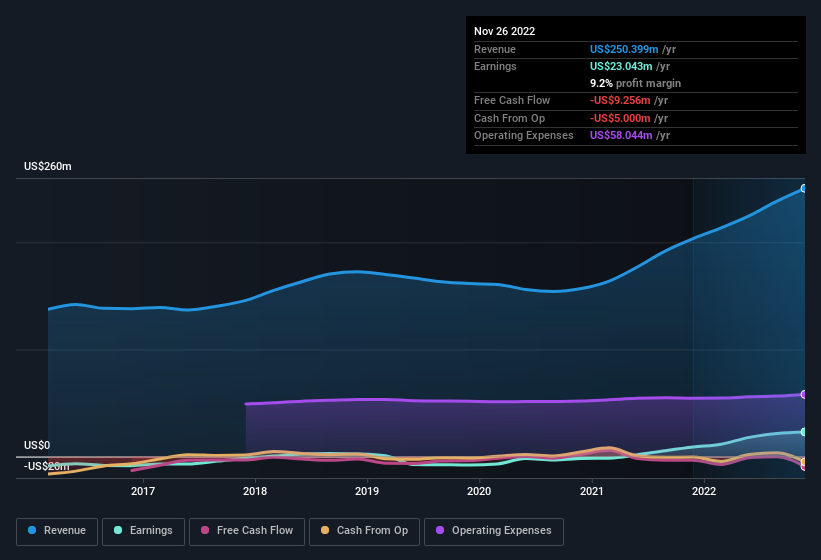Click the -US$9.256m free cash flow value

pyautogui.click(x=620, y=100)
